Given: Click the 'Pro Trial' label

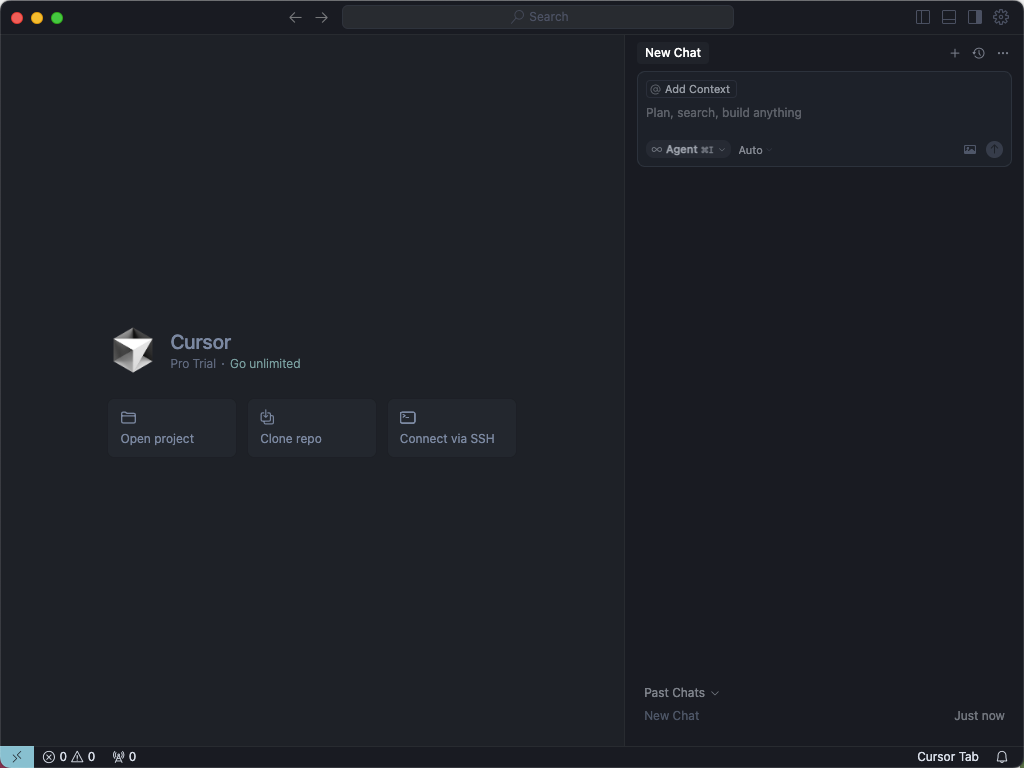Looking at the screenshot, I should pos(193,364).
